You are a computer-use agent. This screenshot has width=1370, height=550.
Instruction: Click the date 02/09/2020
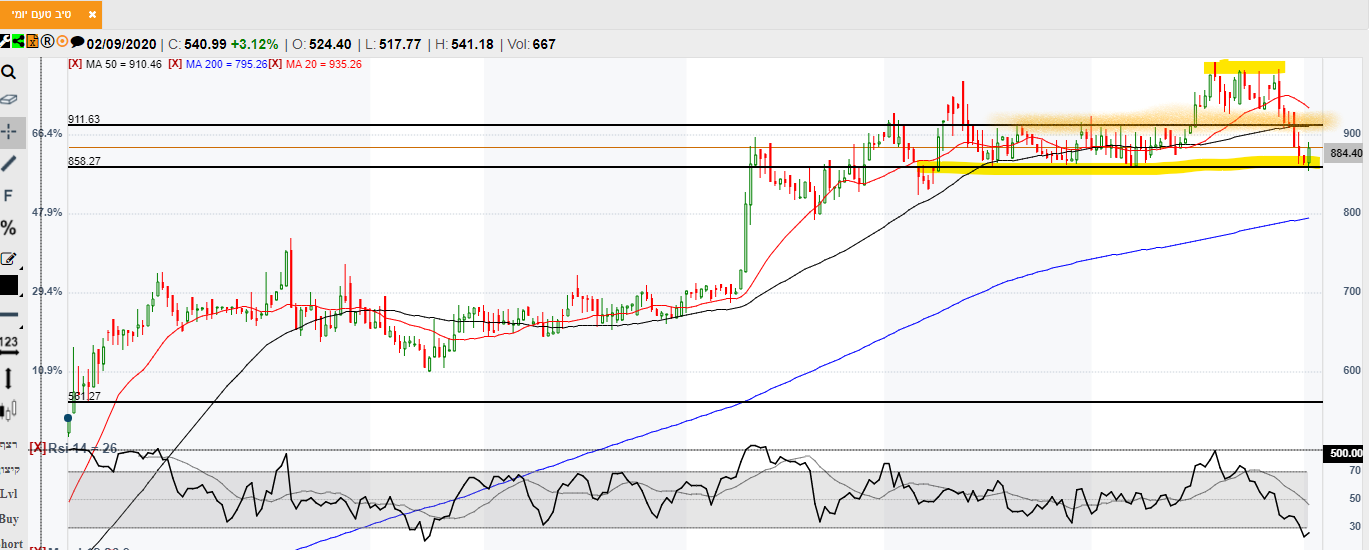[x=122, y=44]
